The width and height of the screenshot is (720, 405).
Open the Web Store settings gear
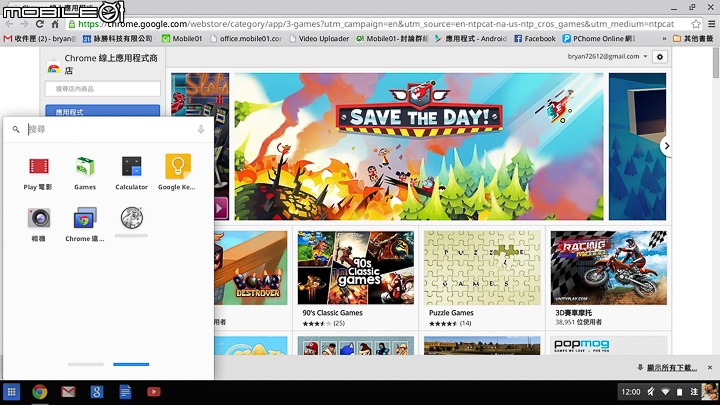(x=660, y=57)
